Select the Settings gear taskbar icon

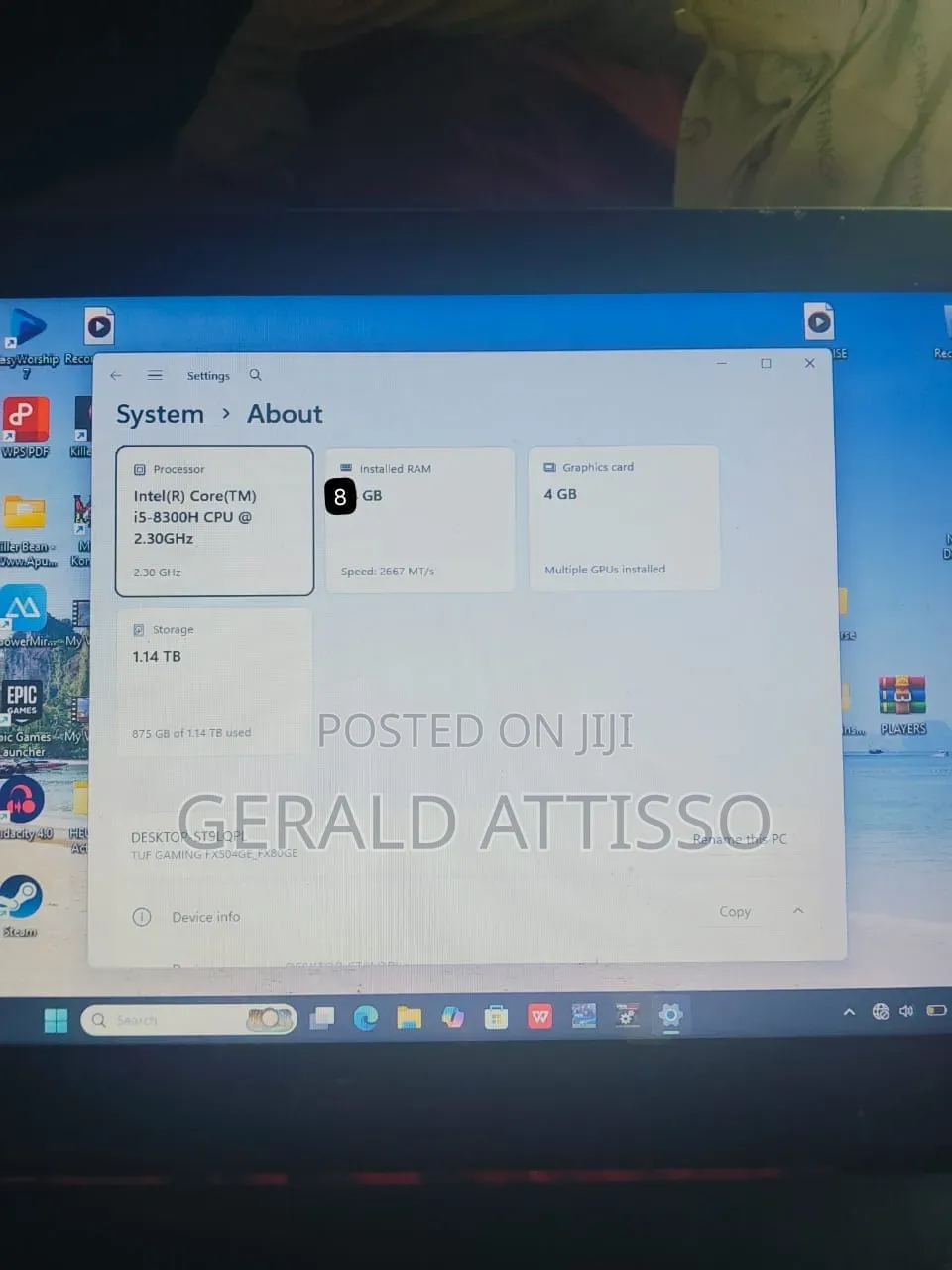[670, 1015]
